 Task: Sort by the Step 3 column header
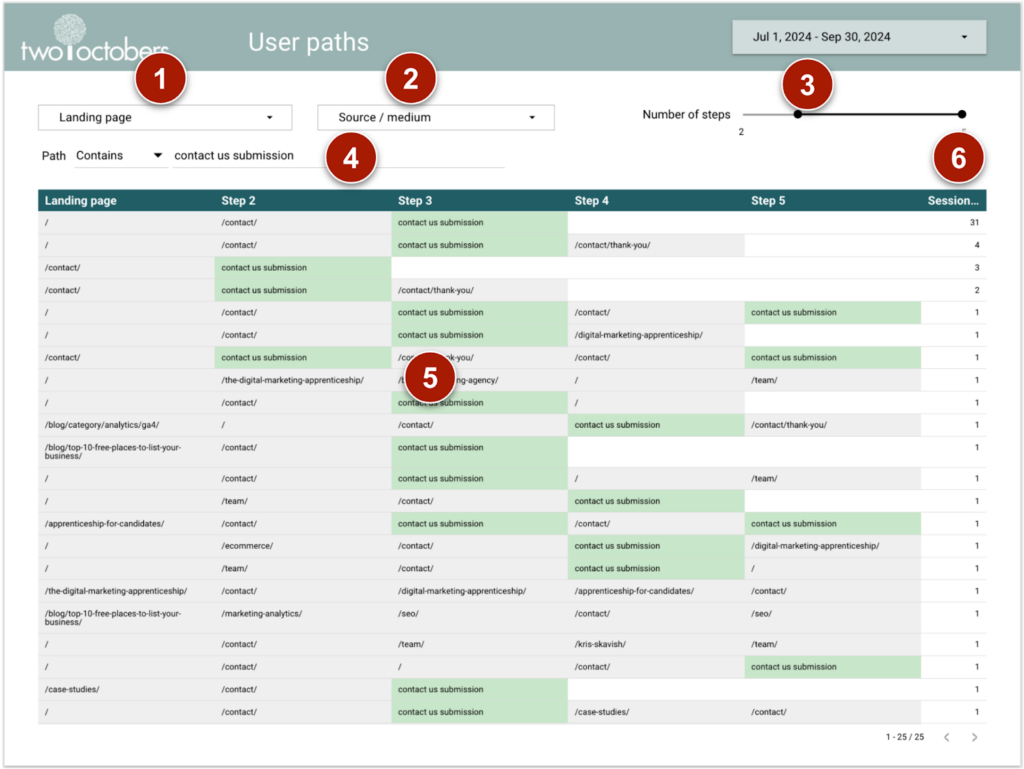(x=415, y=200)
